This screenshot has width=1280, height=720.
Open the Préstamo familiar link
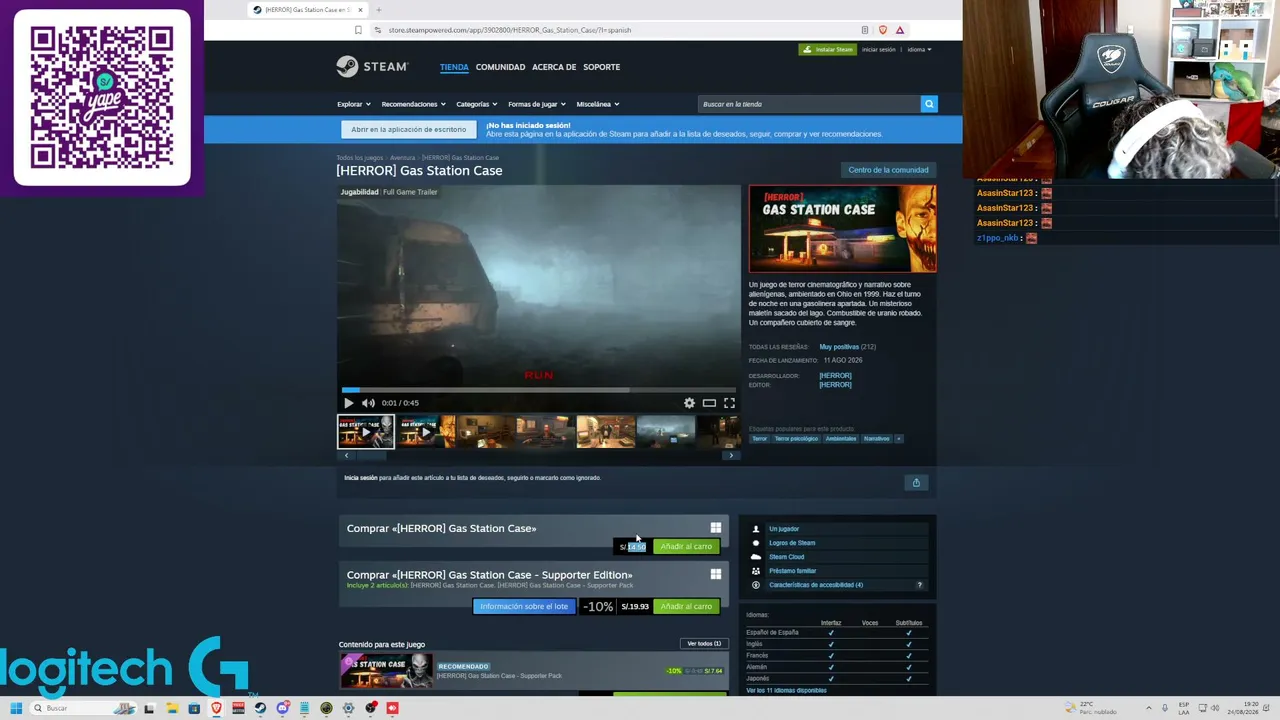point(792,571)
